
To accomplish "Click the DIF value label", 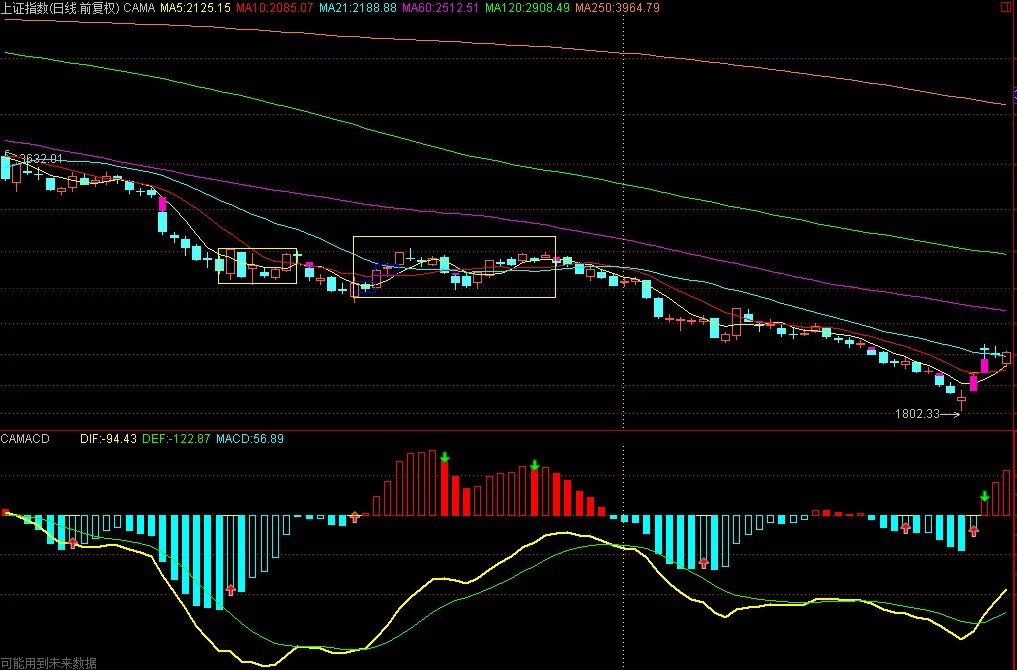I will point(107,438).
